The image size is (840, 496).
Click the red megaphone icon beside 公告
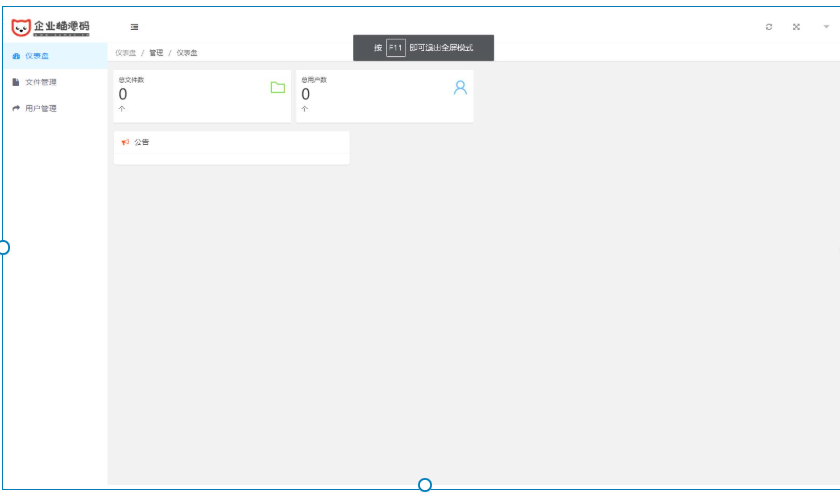pyautogui.click(x=125, y=142)
